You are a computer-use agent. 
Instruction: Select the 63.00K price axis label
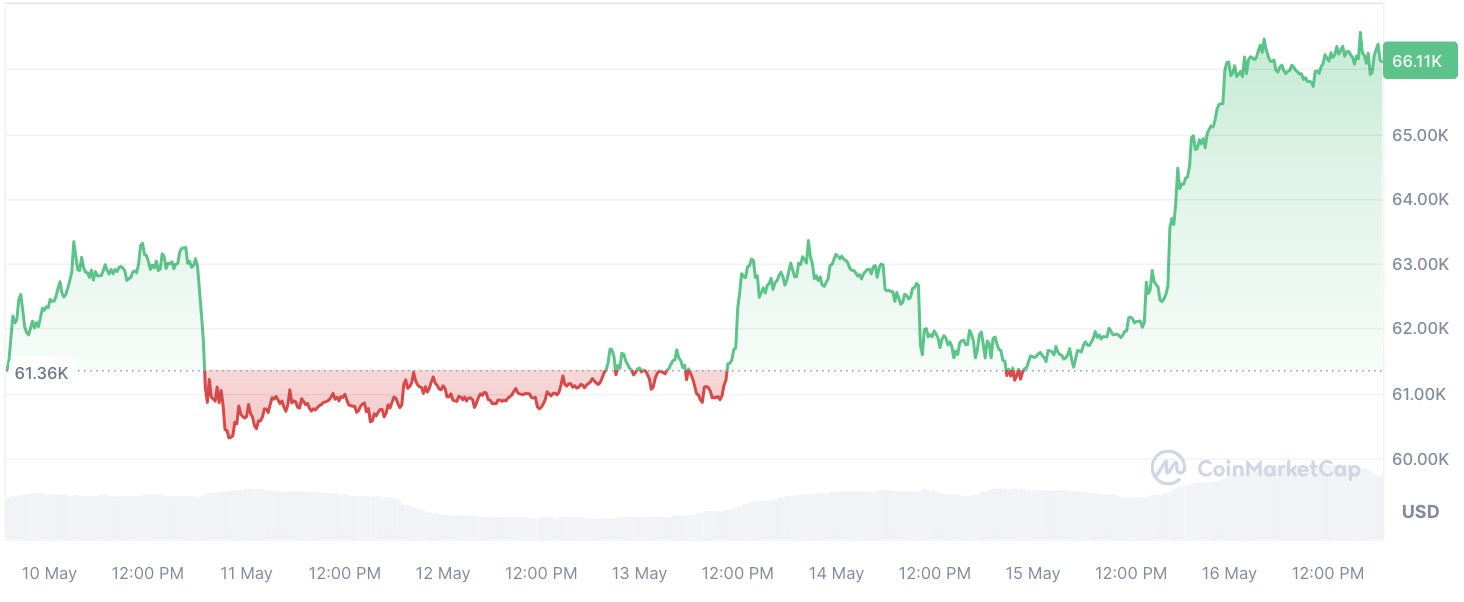tap(1420, 265)
